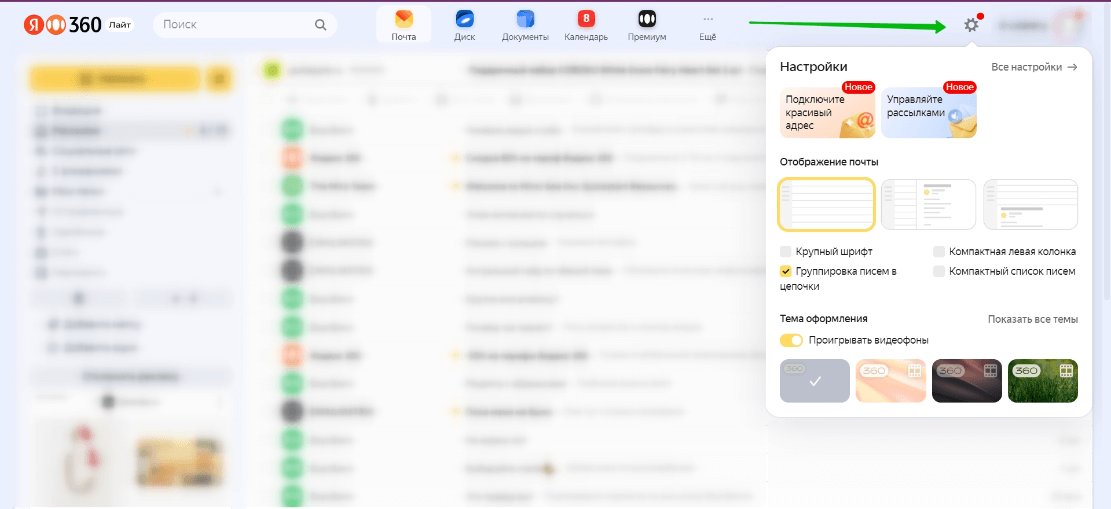Viewport: 1111px width, 509px height.
Task: Click the Yandex 360 logo
Action: 63,25
